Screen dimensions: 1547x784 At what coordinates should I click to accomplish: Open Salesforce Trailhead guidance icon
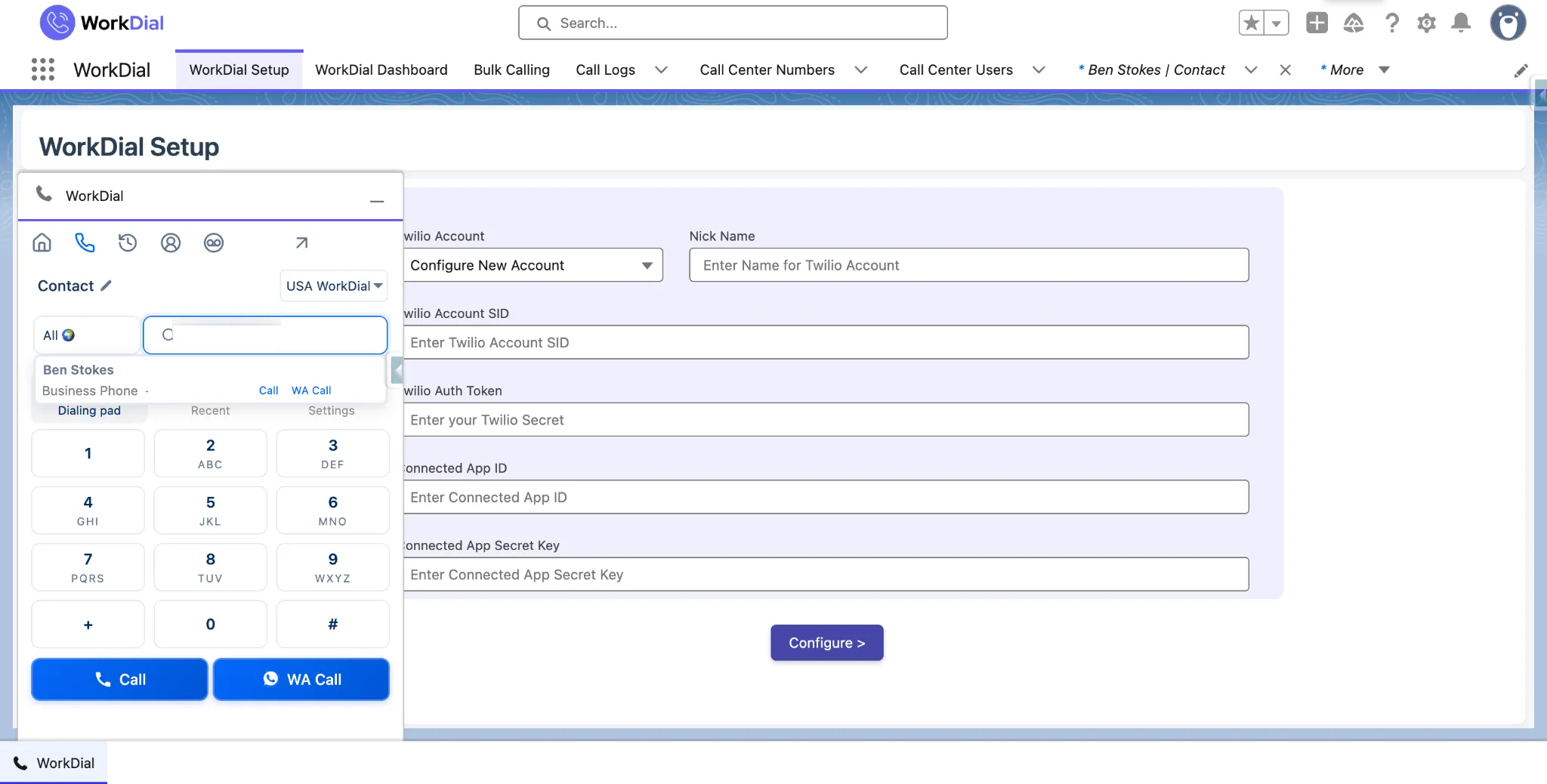[1354, 23]
